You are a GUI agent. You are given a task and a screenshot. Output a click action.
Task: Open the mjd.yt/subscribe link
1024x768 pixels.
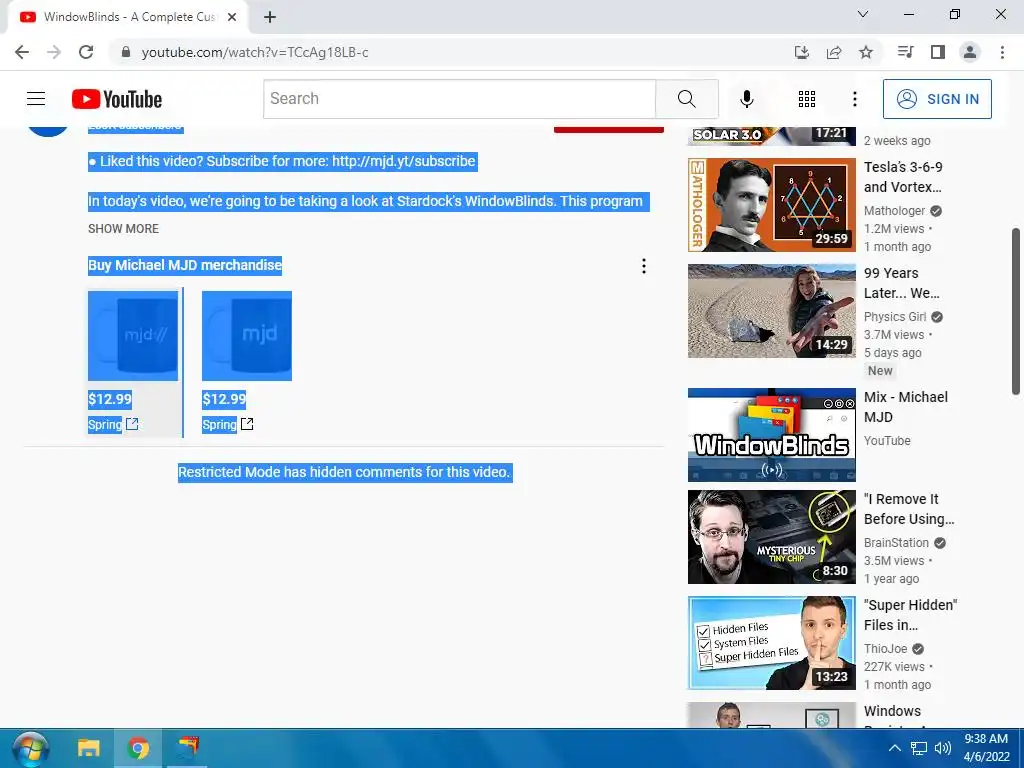click(x=404, y=161)
